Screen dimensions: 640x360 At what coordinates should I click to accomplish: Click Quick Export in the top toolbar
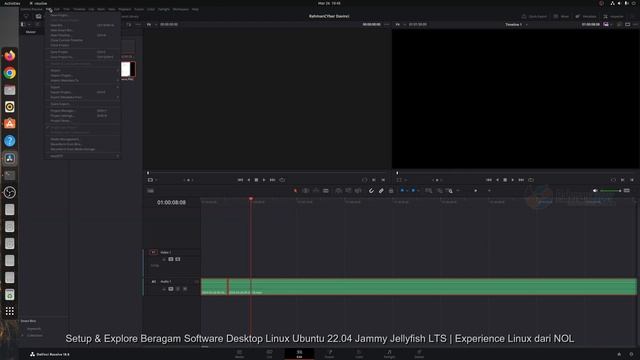point(534,16)
